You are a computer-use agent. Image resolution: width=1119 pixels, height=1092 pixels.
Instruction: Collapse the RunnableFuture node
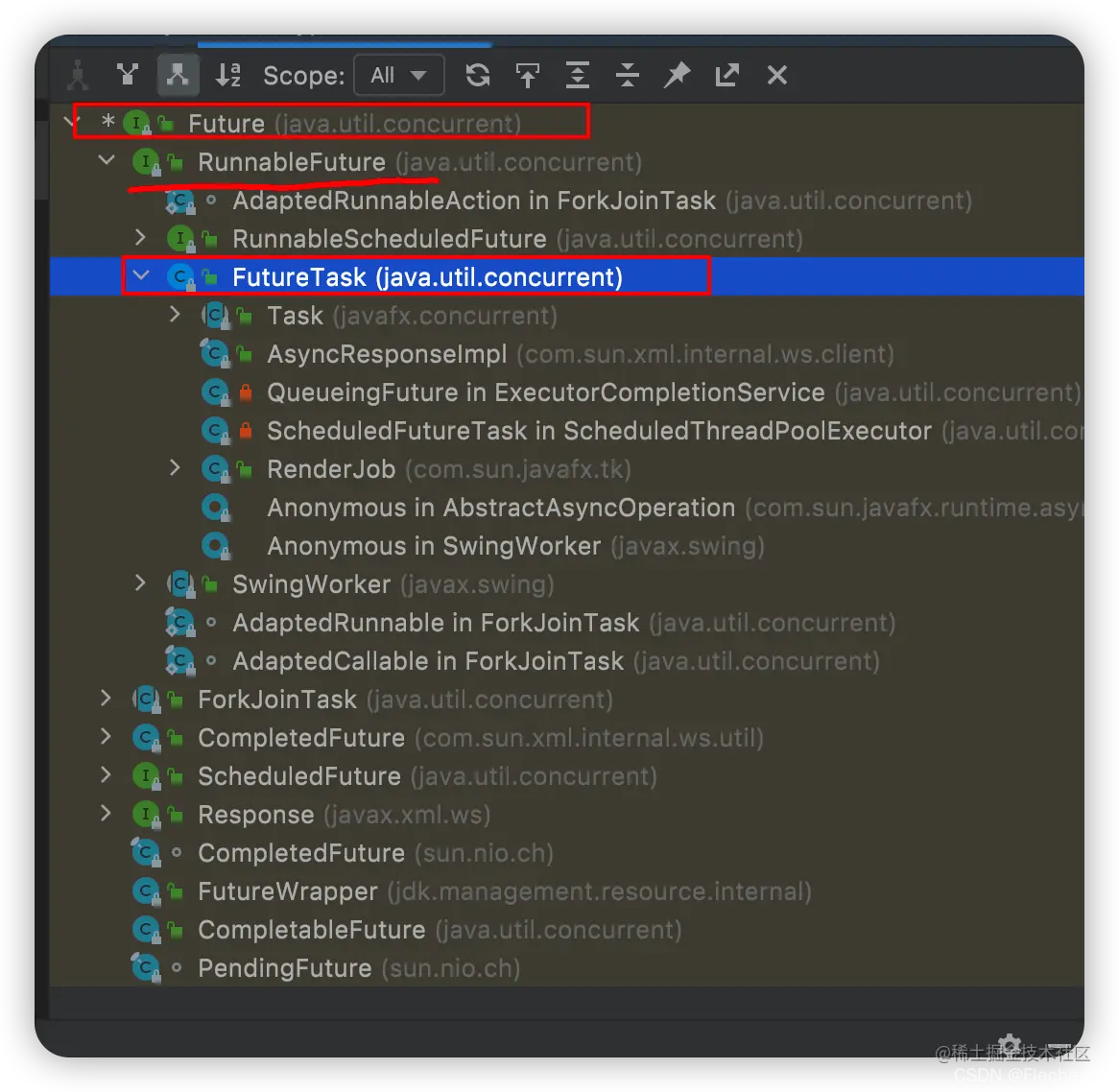107,161
